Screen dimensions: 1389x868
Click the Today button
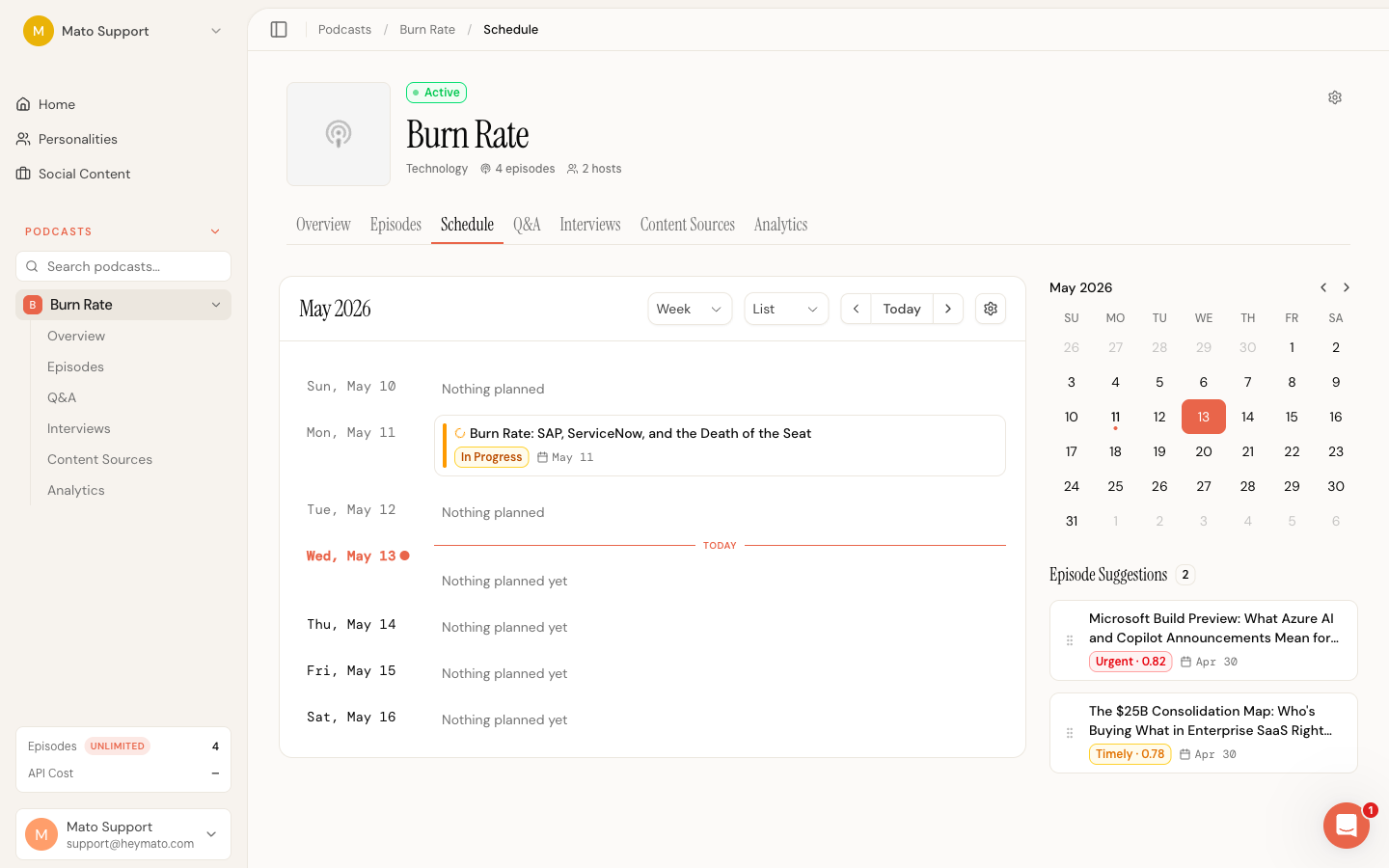tap(902, 309)
